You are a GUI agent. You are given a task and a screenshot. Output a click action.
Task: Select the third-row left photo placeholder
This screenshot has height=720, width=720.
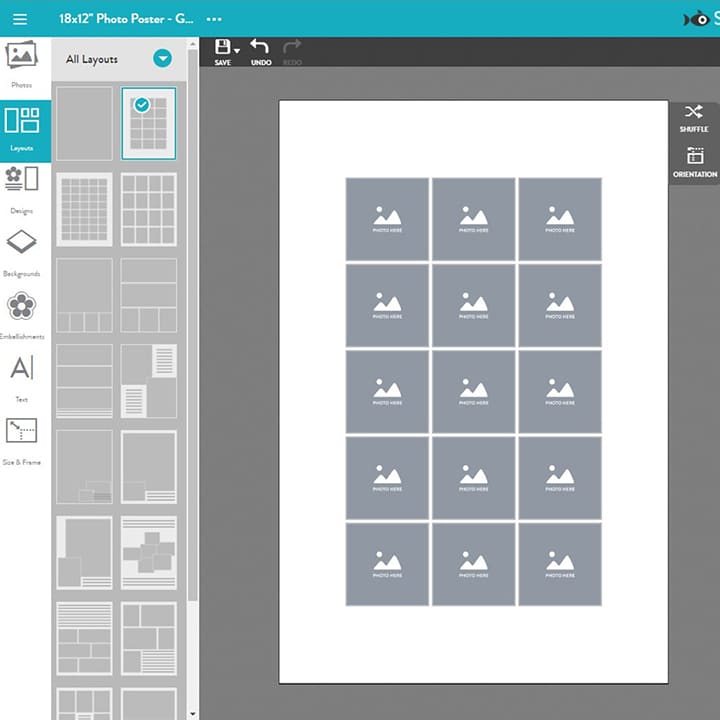[387, 392]
